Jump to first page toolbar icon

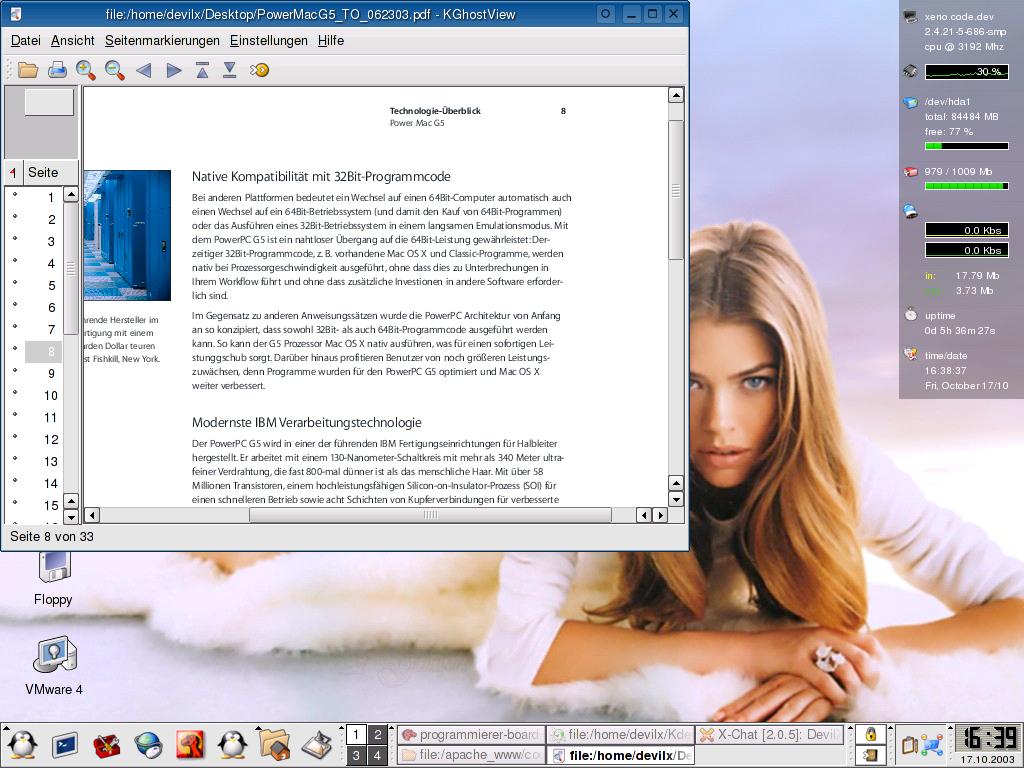(x=202, y=70)
